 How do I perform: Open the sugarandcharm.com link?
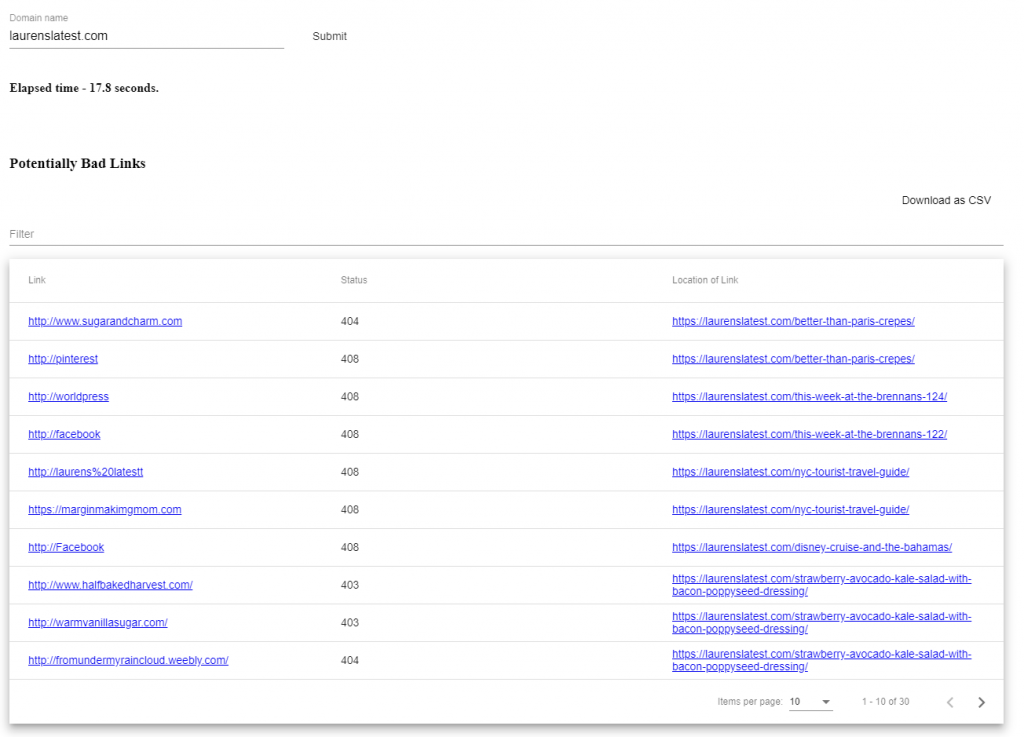pos(105,321)
